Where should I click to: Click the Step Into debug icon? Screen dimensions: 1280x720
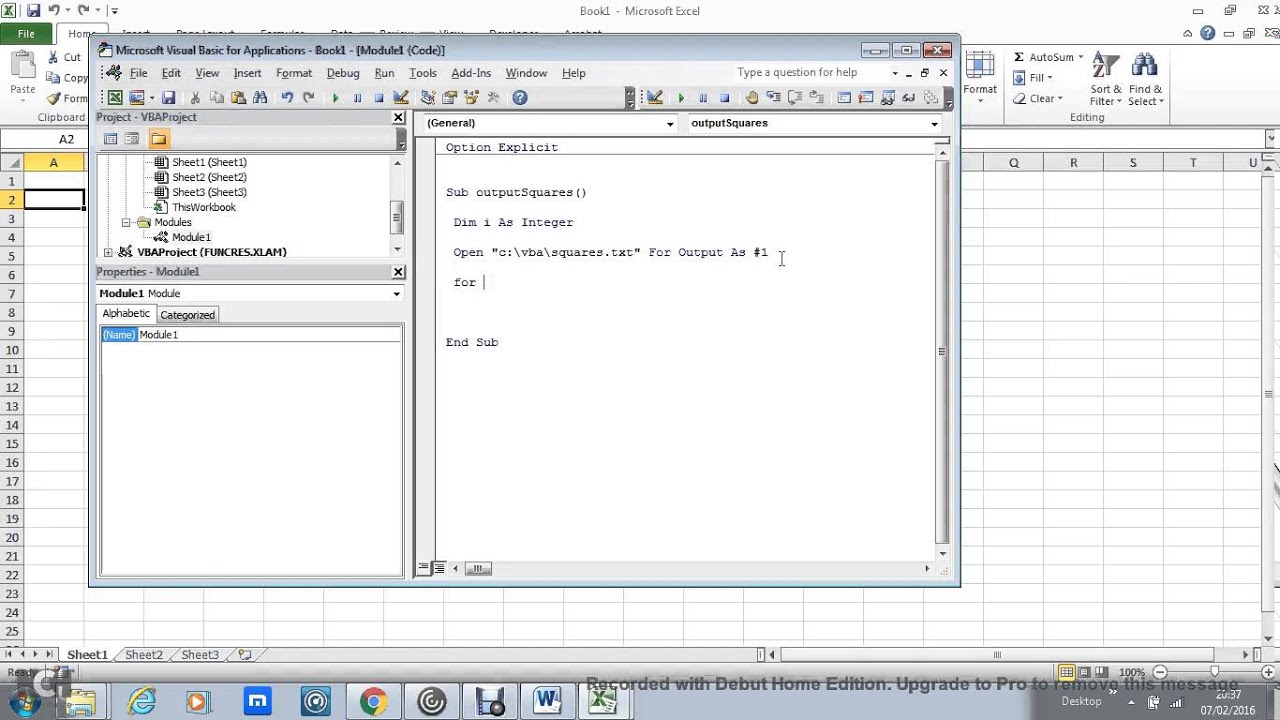click(774, 98)
